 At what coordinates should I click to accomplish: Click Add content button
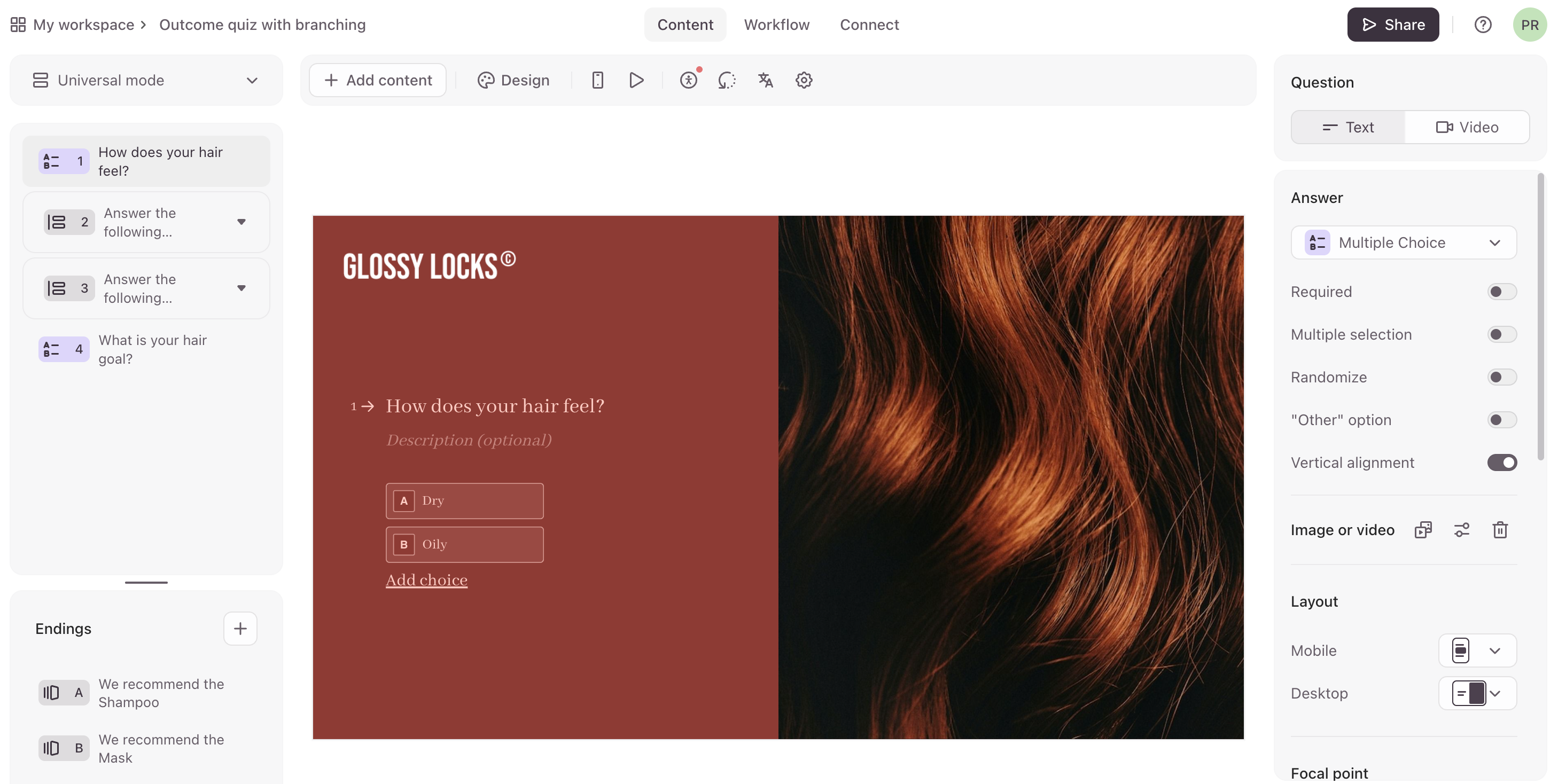378,81
